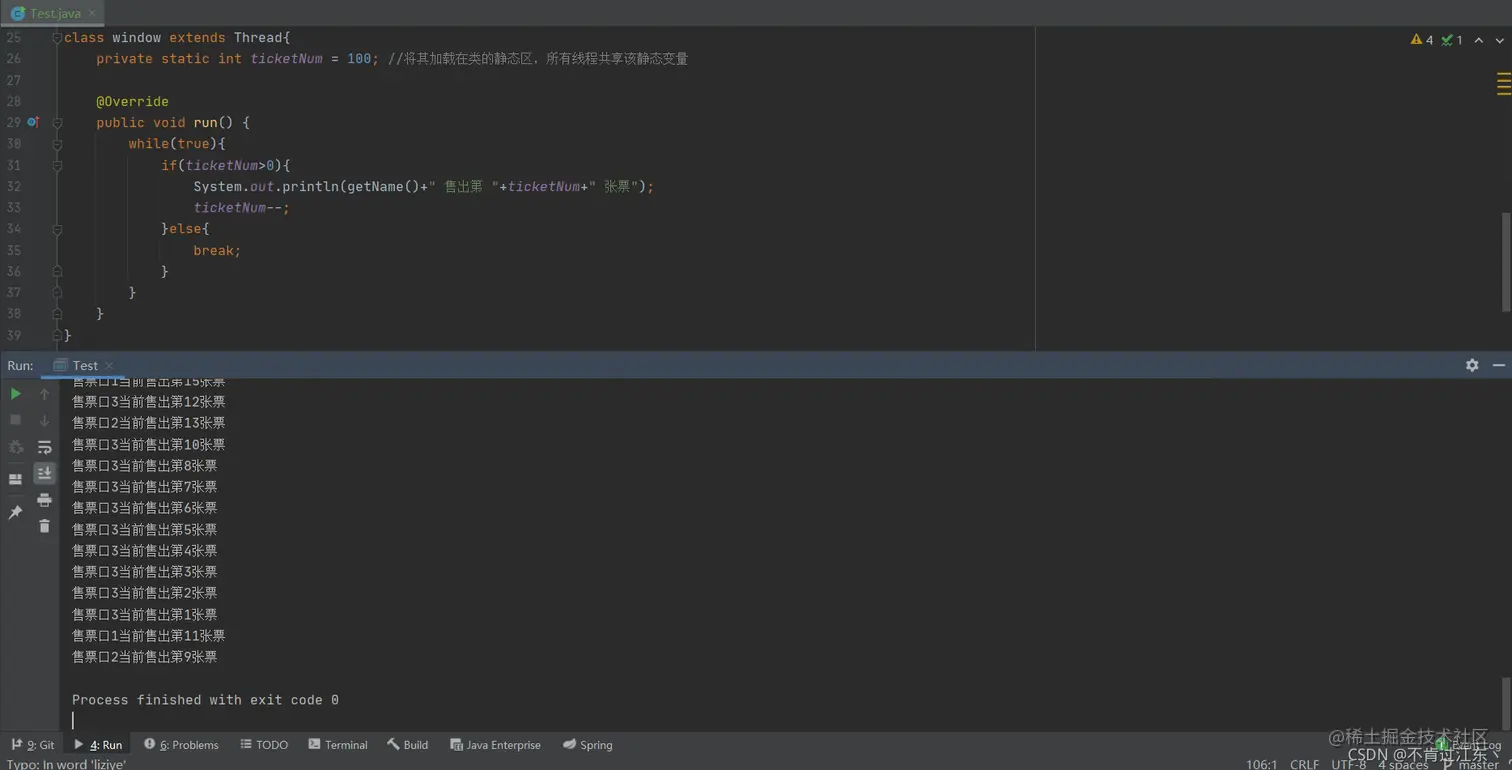The width and height of the screenshot is (1512, 770).
Task: Toggle Soft-Wrap in Run console
Action: click(x=44, y=447)
